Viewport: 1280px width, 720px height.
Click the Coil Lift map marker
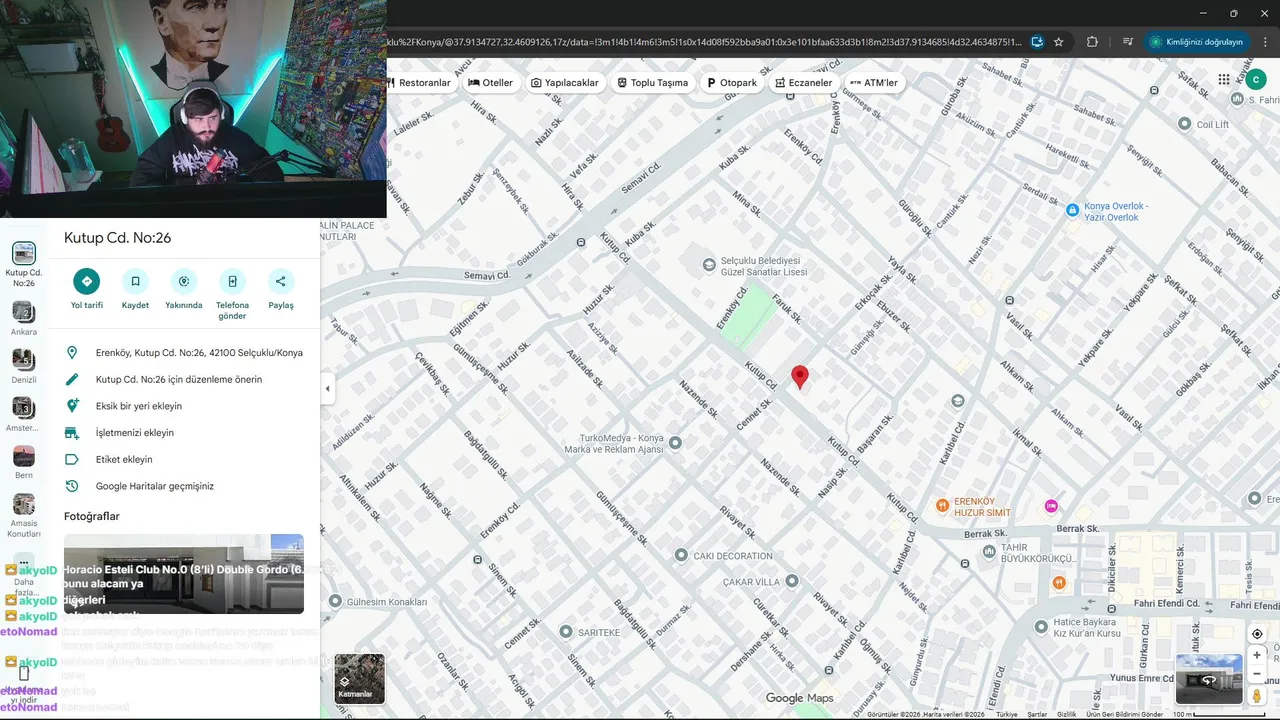[1185, 124]
